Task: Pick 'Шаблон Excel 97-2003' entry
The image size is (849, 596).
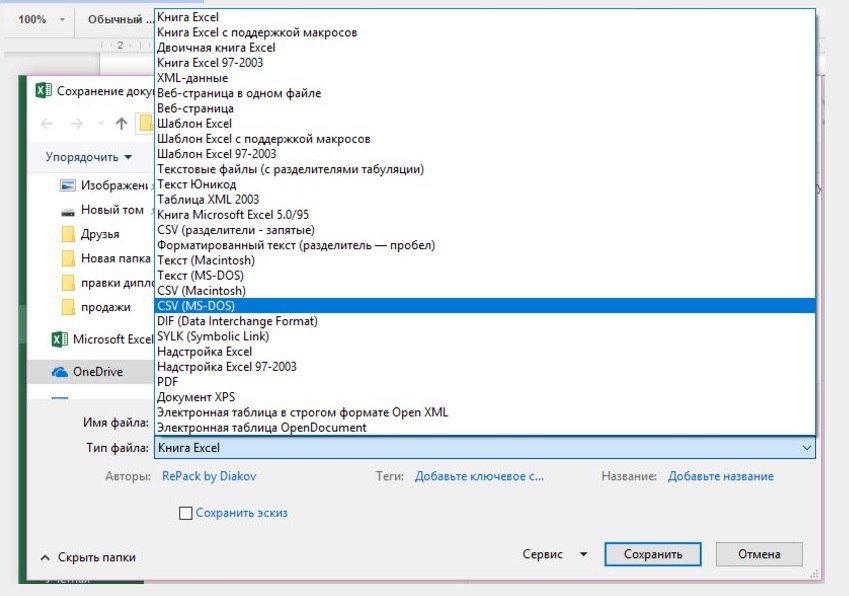Action: click(x=485, y=154)
